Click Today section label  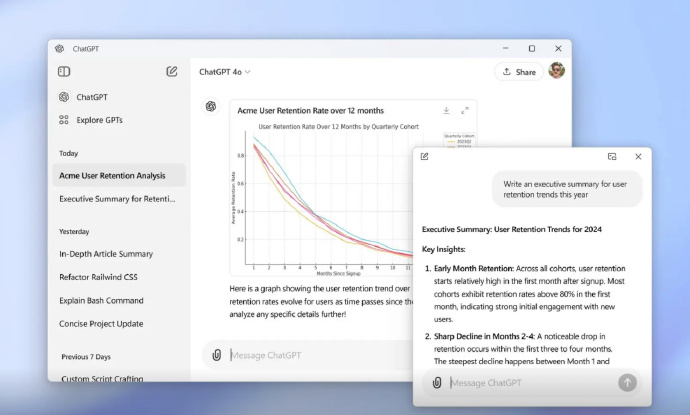coord(69,154)
